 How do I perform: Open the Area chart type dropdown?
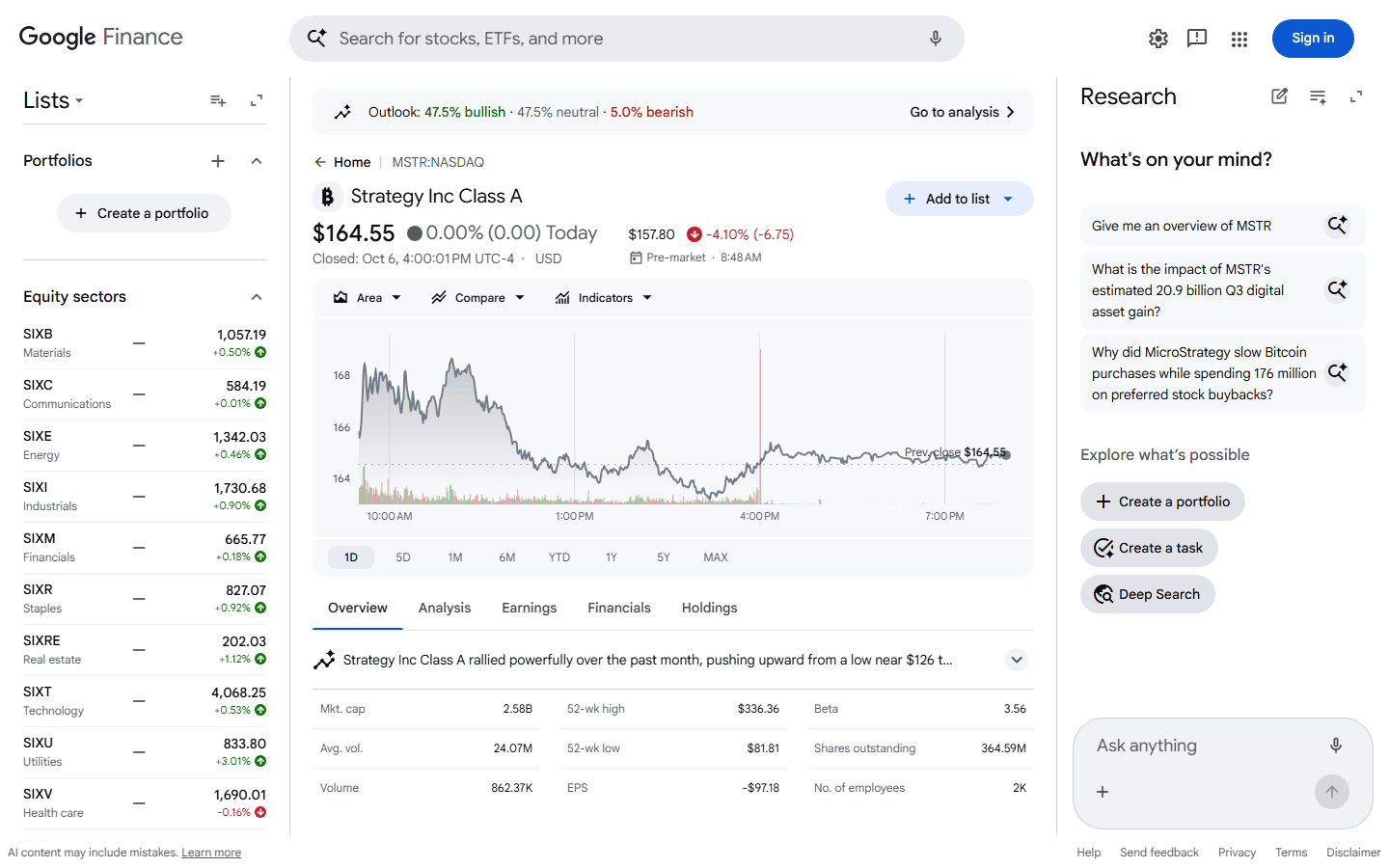[x=368, y=298]
